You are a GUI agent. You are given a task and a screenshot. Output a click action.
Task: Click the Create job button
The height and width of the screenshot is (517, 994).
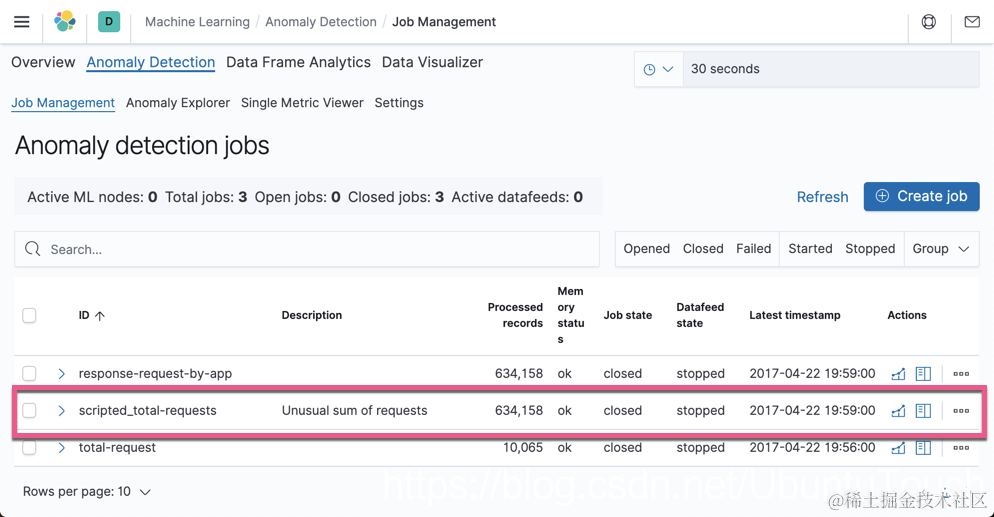pyautogui.click(x=921, y=197)
